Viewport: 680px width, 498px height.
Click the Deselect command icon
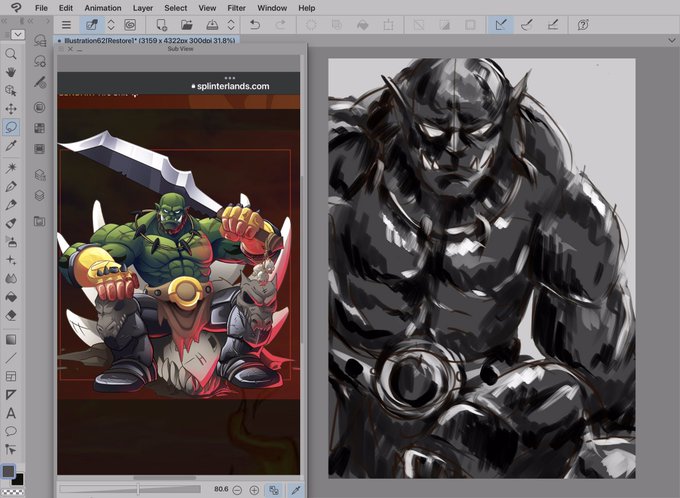(x=419, y=25)
